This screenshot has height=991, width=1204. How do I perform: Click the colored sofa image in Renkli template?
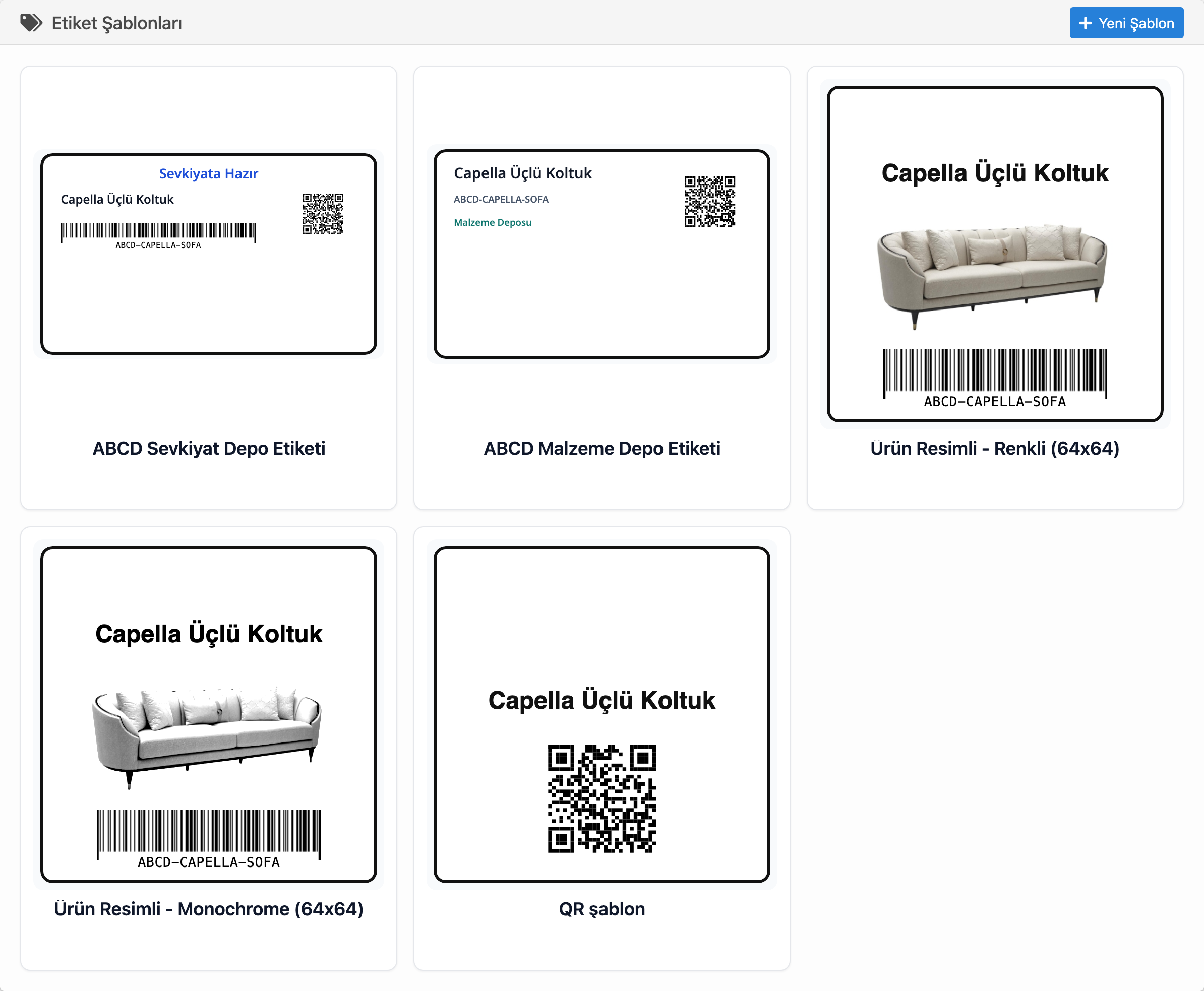pos(992,277)
